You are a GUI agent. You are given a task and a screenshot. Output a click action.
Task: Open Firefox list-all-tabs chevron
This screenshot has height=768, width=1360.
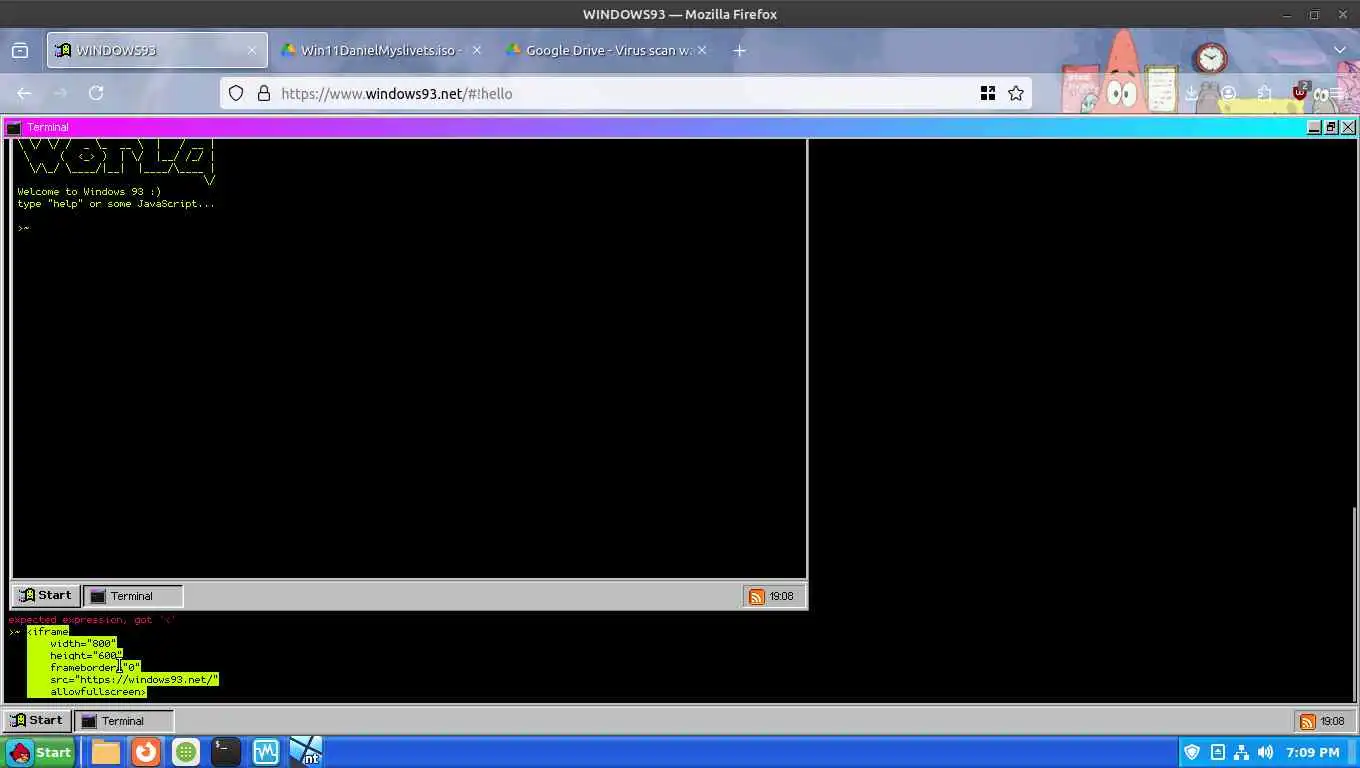(x=1340, y=50)
